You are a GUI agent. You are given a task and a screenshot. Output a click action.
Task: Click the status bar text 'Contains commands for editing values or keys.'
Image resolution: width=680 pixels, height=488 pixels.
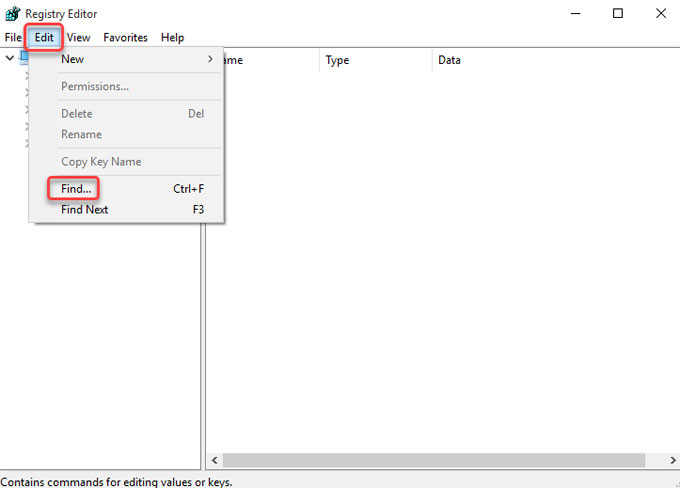(x=116, y=482)
